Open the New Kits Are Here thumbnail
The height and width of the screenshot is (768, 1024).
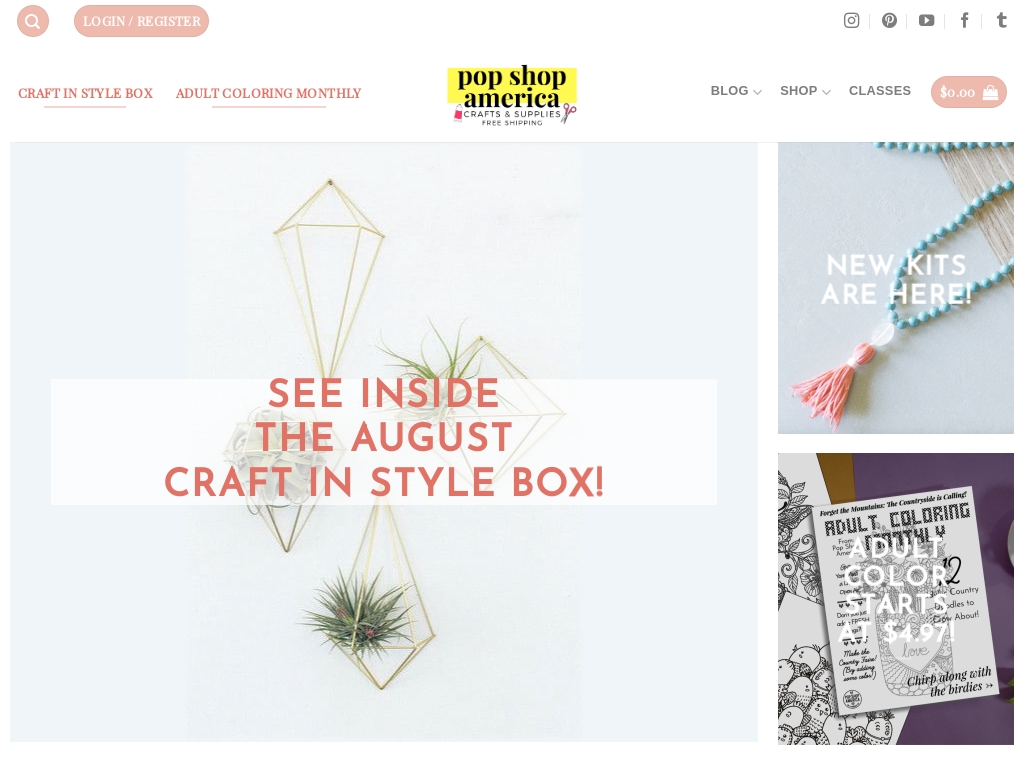tap(896, 288)
